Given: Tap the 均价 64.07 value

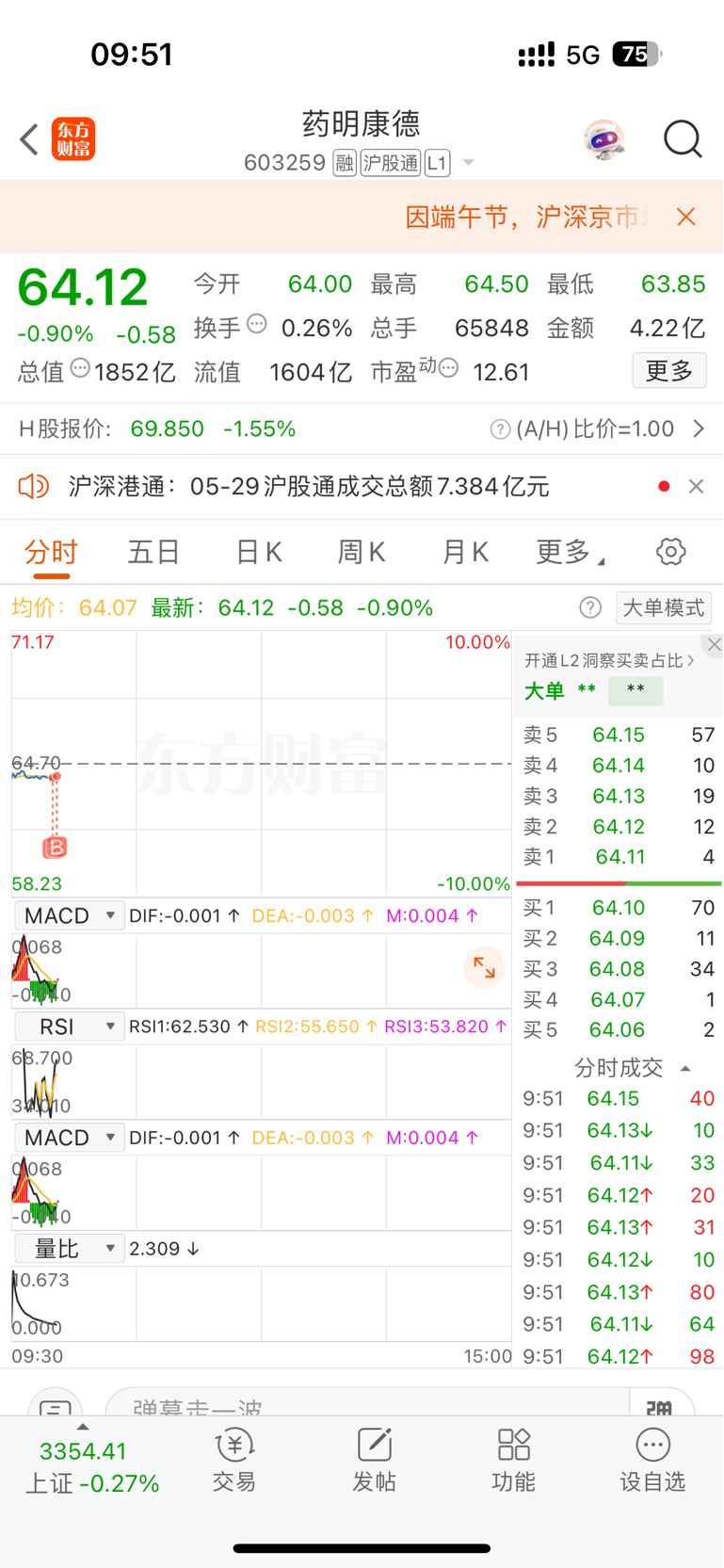Looking at the screenshot, I should click(x=108, y=607).
